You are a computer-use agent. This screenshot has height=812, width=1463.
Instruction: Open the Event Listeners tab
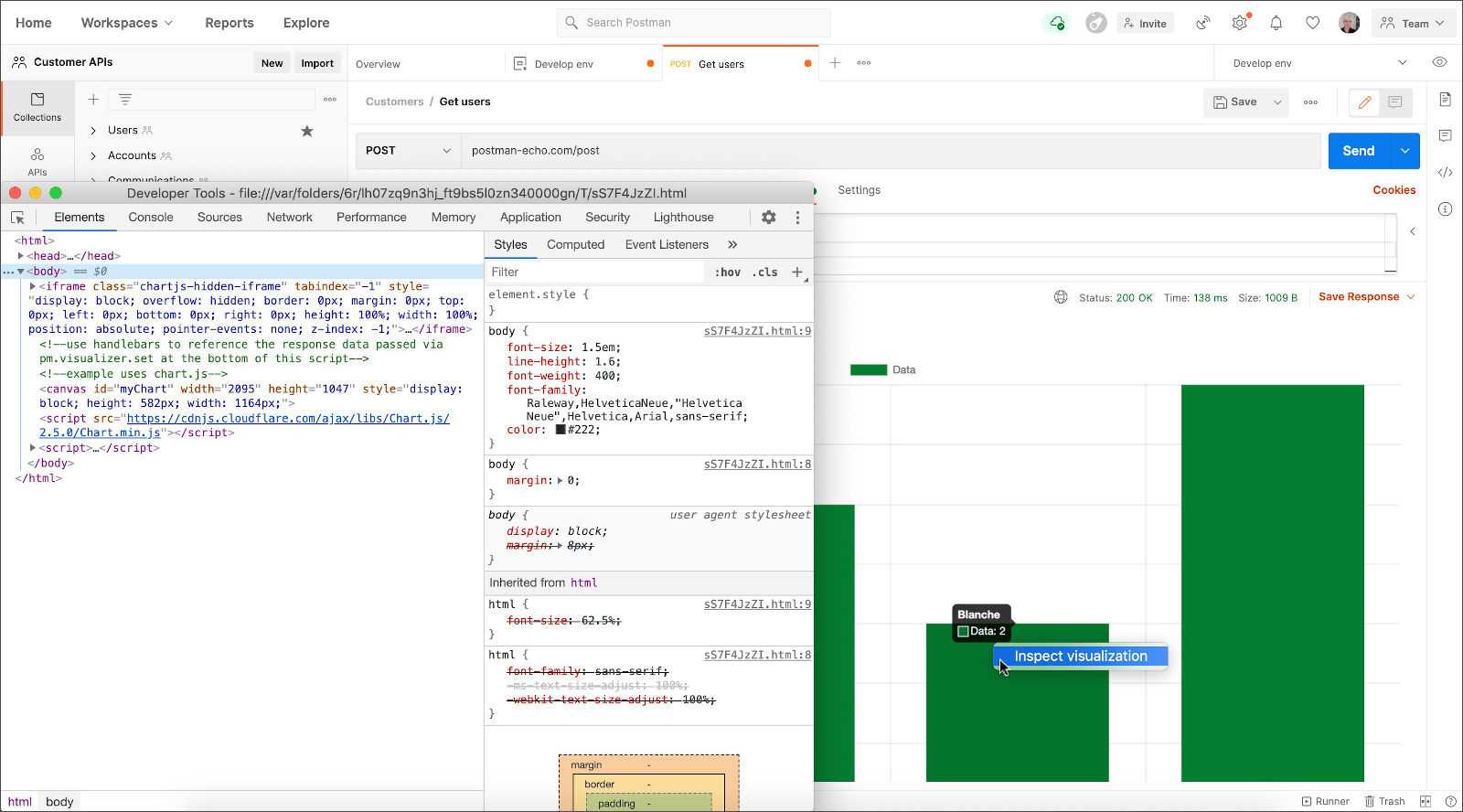pyautogui.click(x=667, y=245)
